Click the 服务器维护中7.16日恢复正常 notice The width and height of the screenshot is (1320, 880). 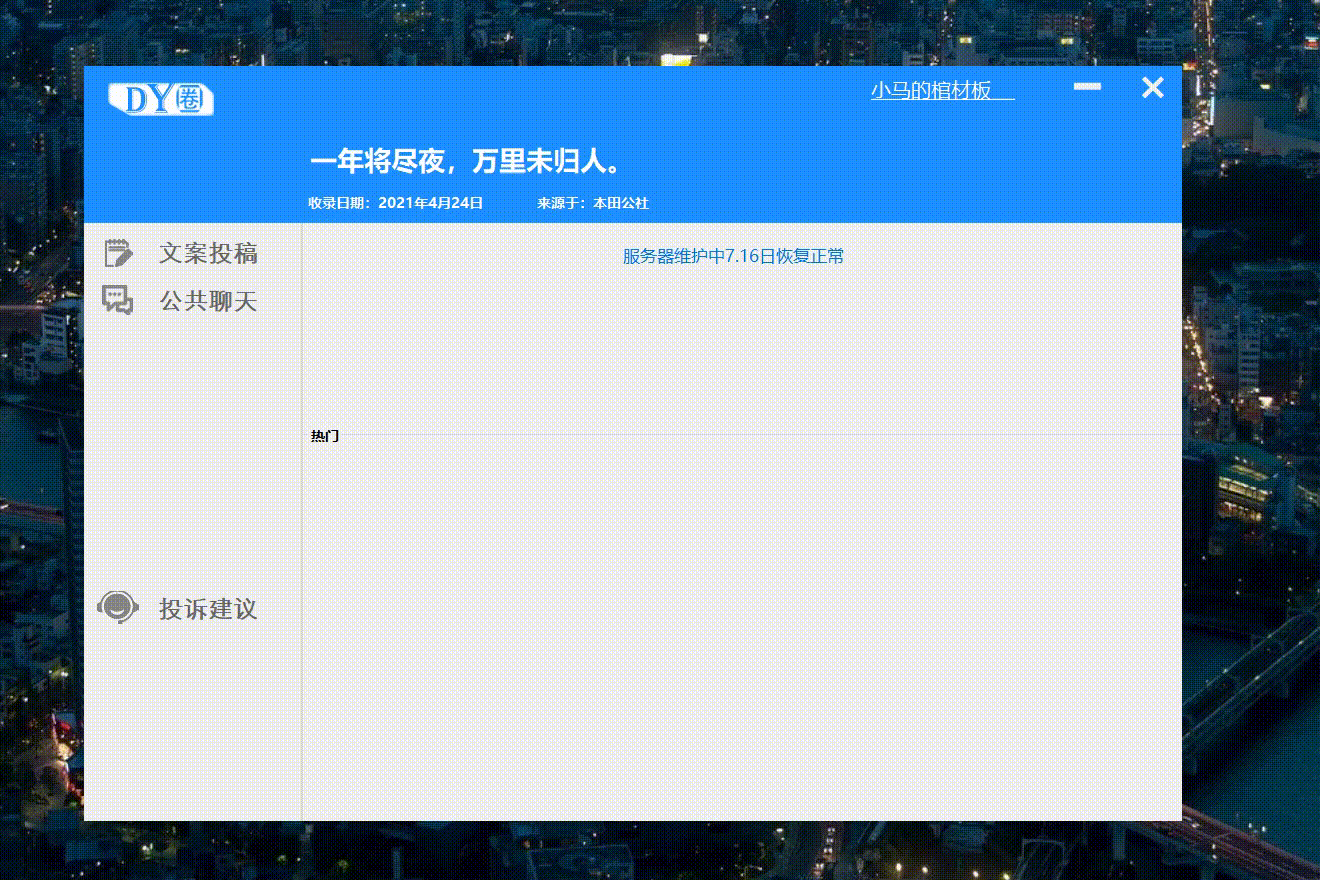(x=731, y=256)
